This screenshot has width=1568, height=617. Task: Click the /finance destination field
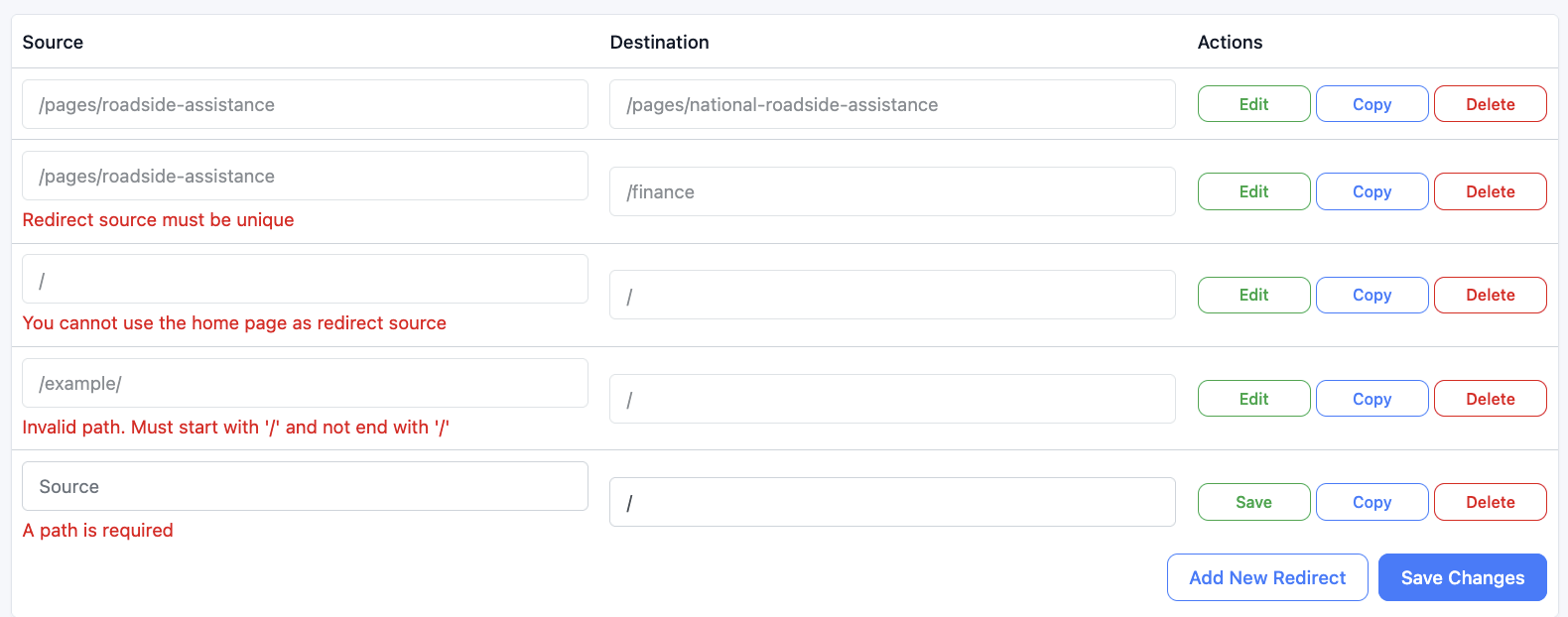(892, 191)
